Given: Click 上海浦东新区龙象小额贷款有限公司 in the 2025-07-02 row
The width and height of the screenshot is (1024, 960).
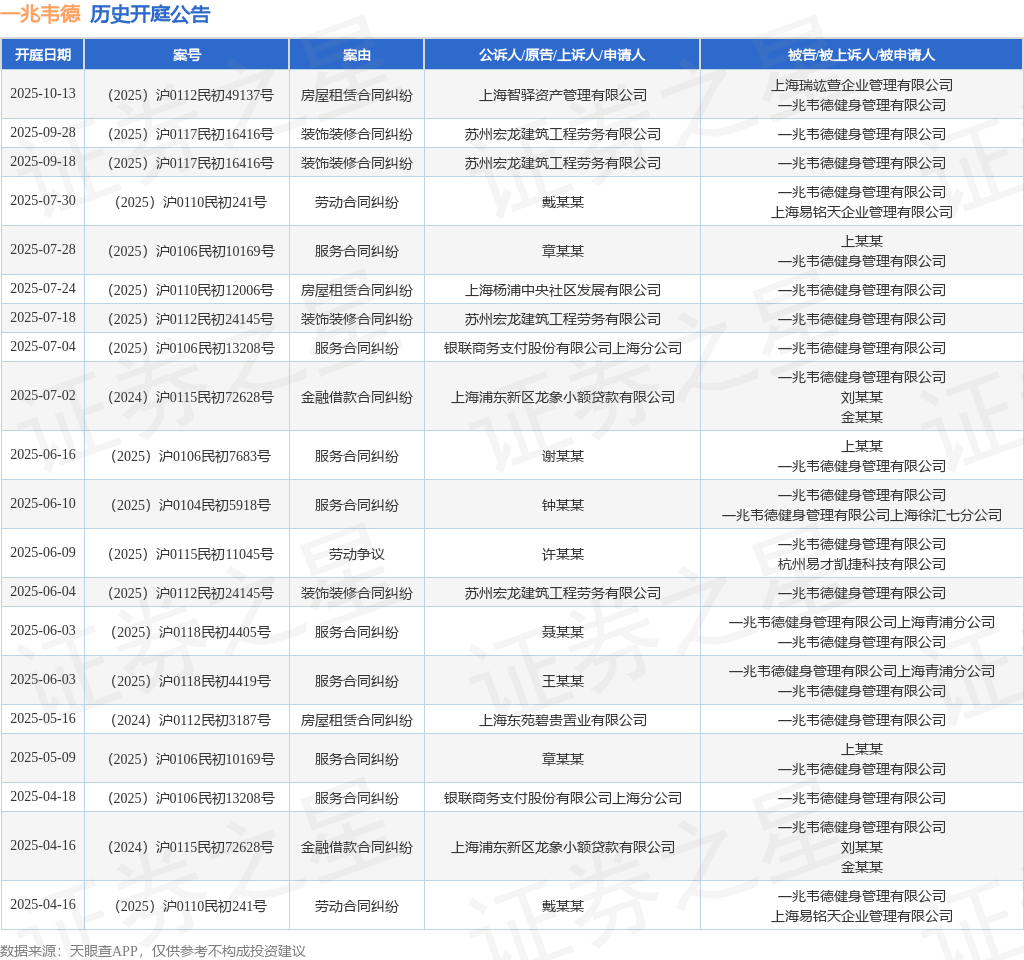Looking at the screenshot, I should [x=563, y=397].
